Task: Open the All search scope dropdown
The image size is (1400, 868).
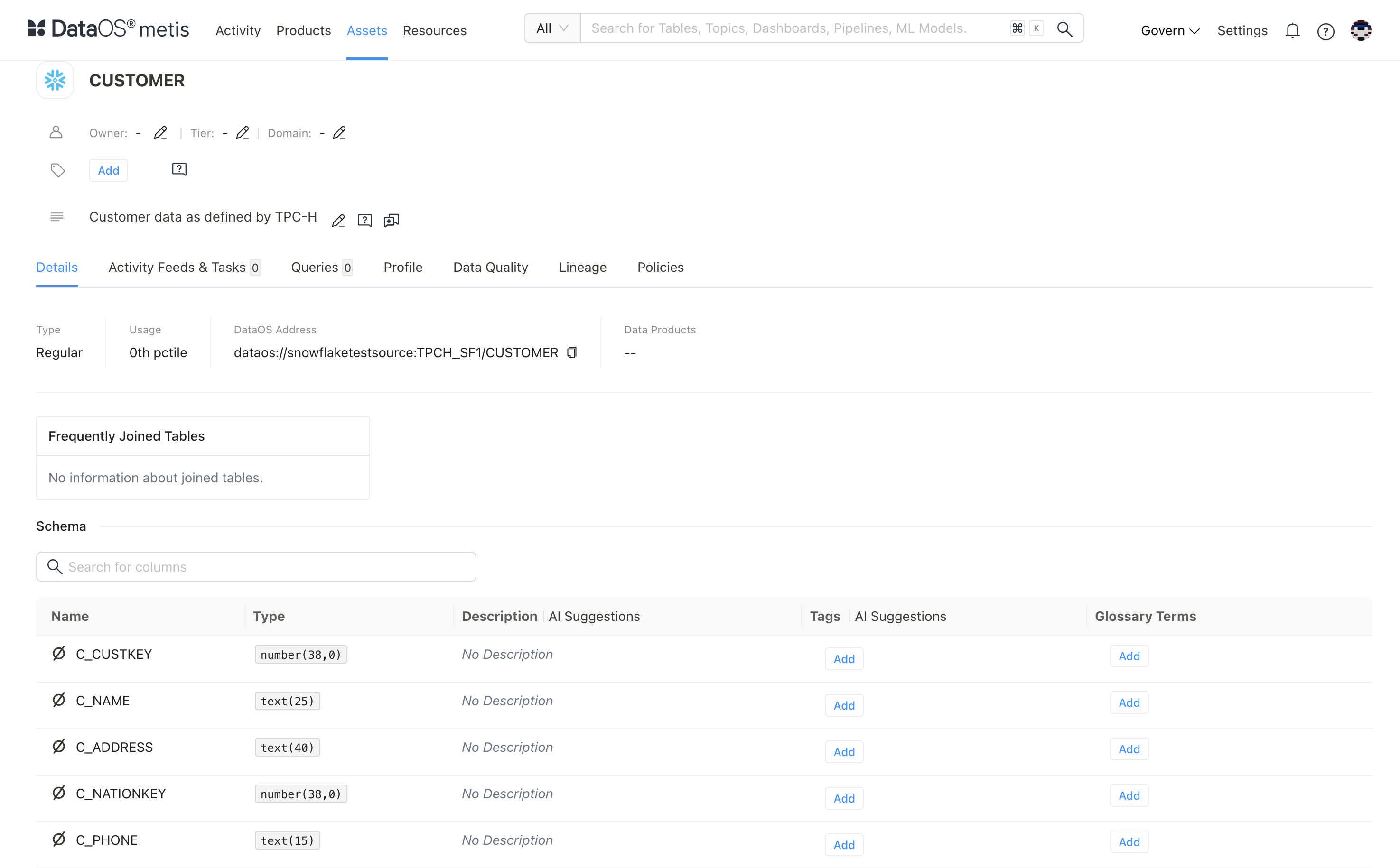Action: [552, 28]
